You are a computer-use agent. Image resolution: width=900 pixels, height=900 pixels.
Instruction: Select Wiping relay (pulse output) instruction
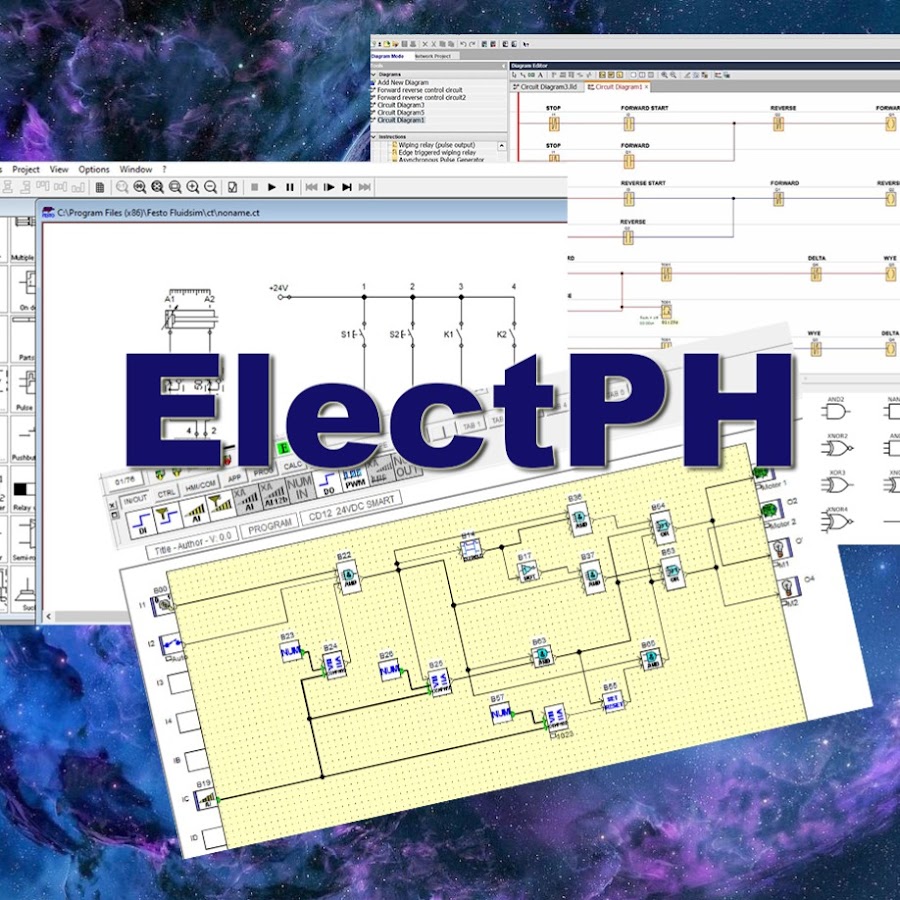tap(436, 145)
